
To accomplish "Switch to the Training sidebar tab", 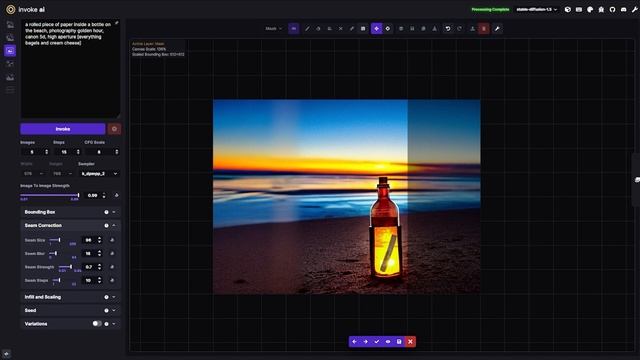I will pos(10,90).
